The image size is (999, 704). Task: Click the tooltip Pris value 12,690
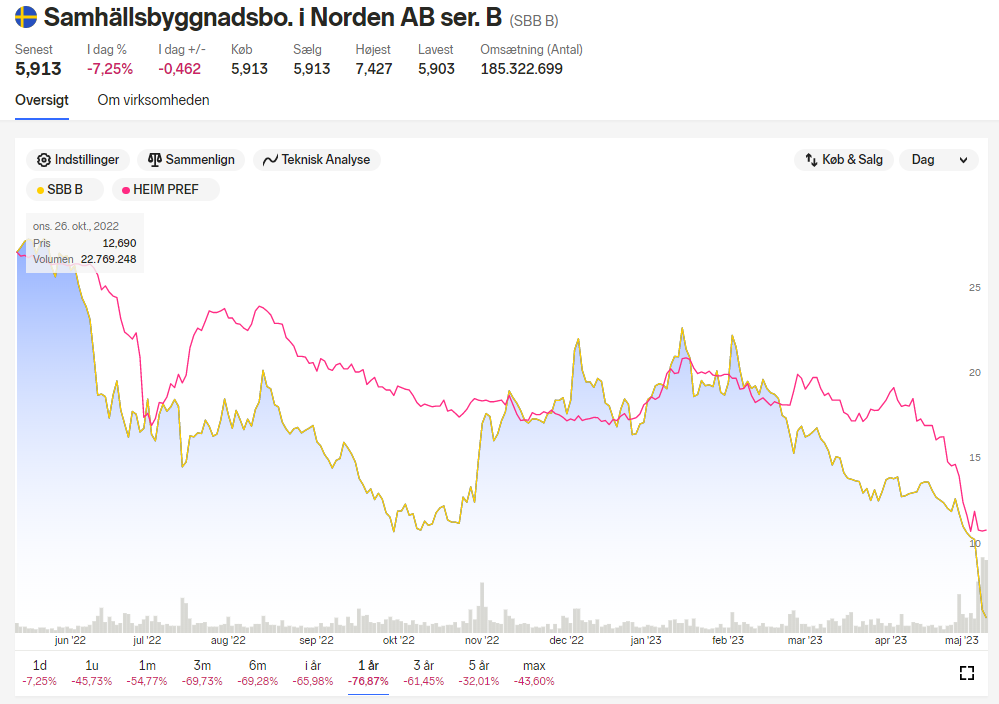coord(119,243)
